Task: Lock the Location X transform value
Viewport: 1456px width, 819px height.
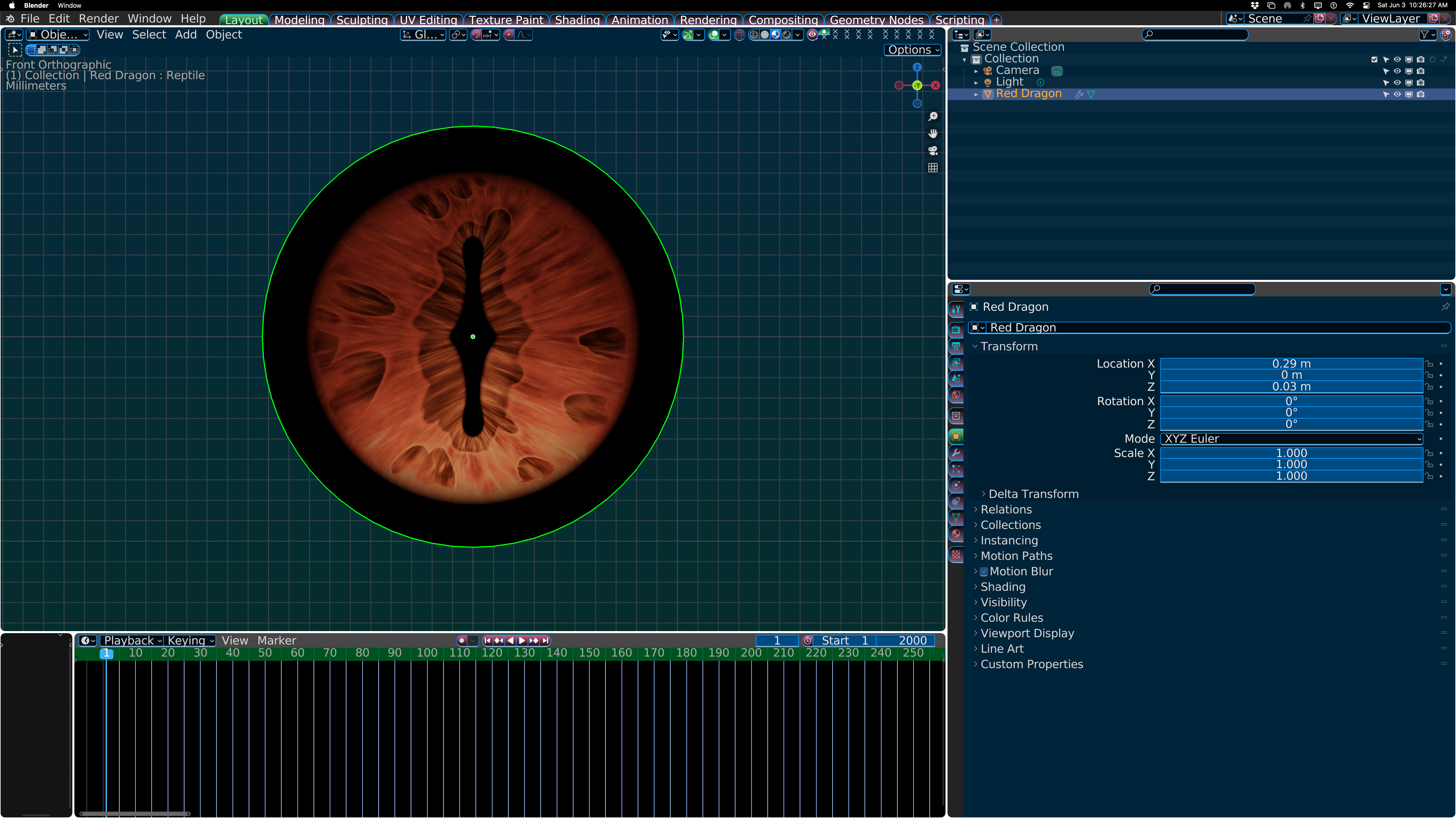Action: 1429,364
